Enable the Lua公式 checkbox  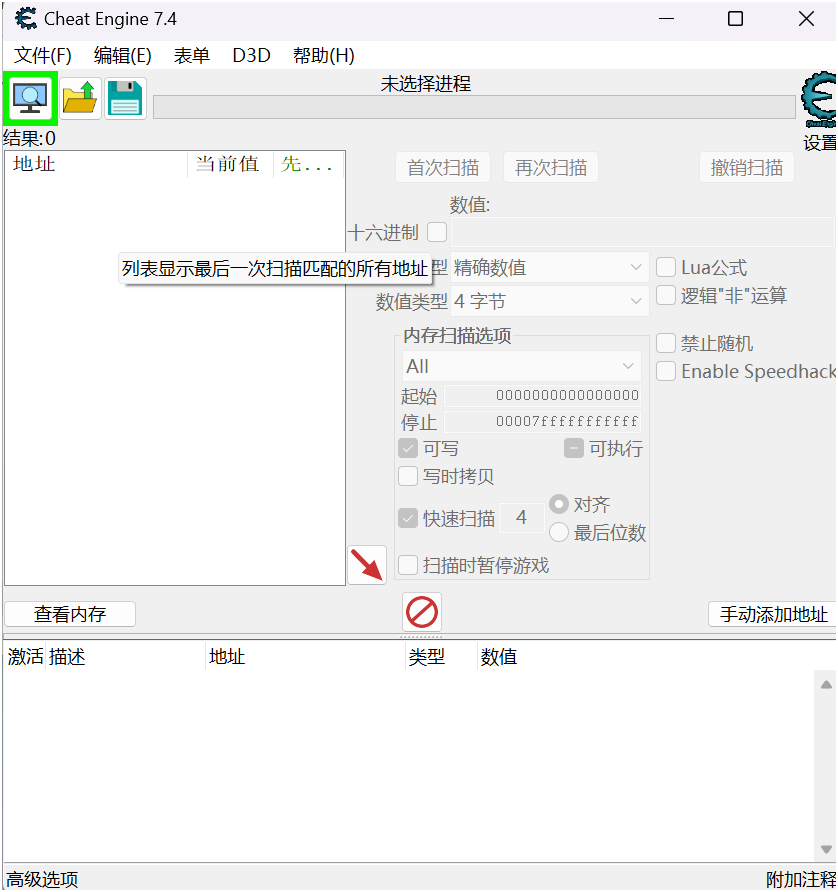coord(666,267)
